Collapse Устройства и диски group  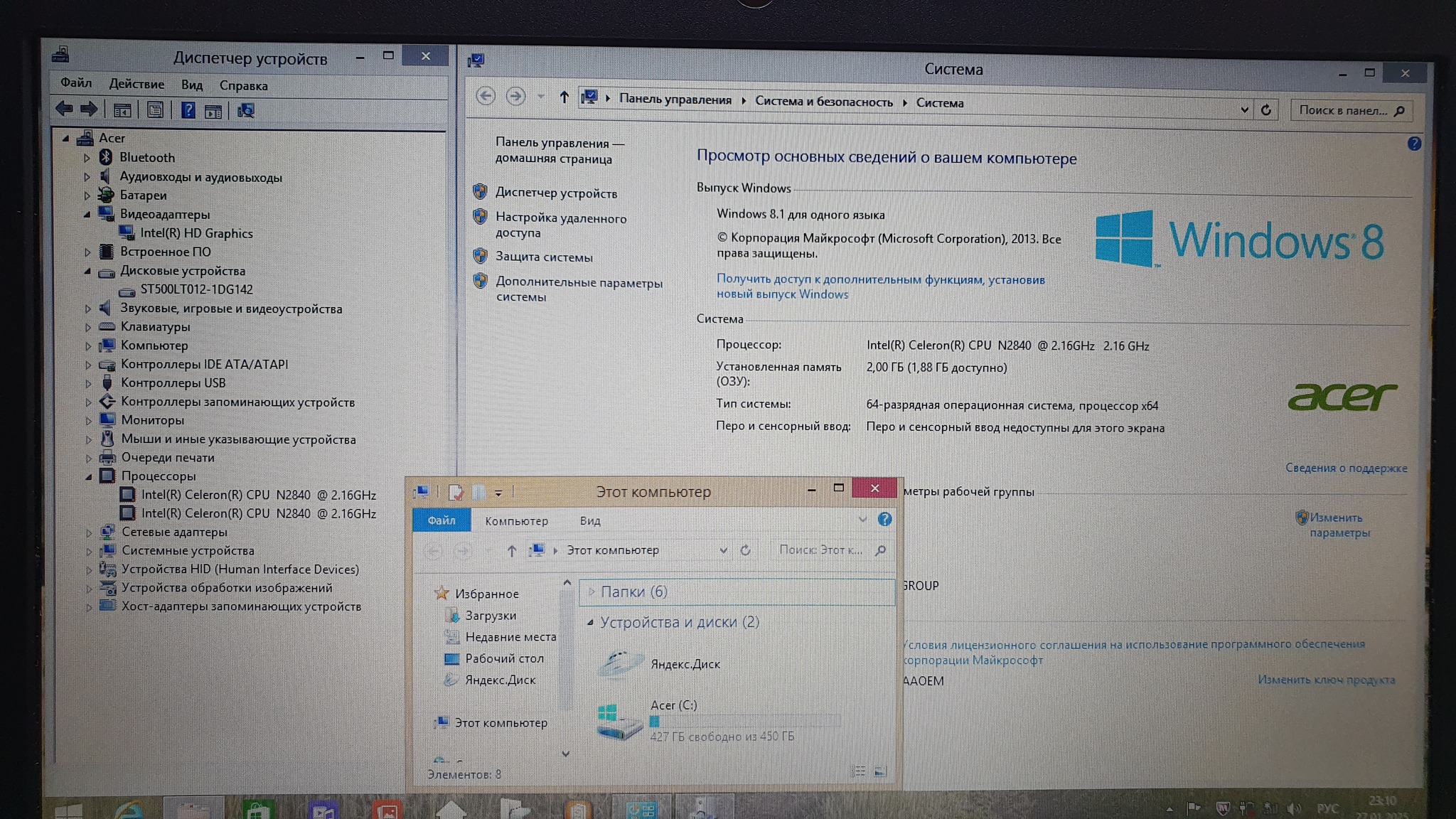pyautogui.click(x=590, y=623)
